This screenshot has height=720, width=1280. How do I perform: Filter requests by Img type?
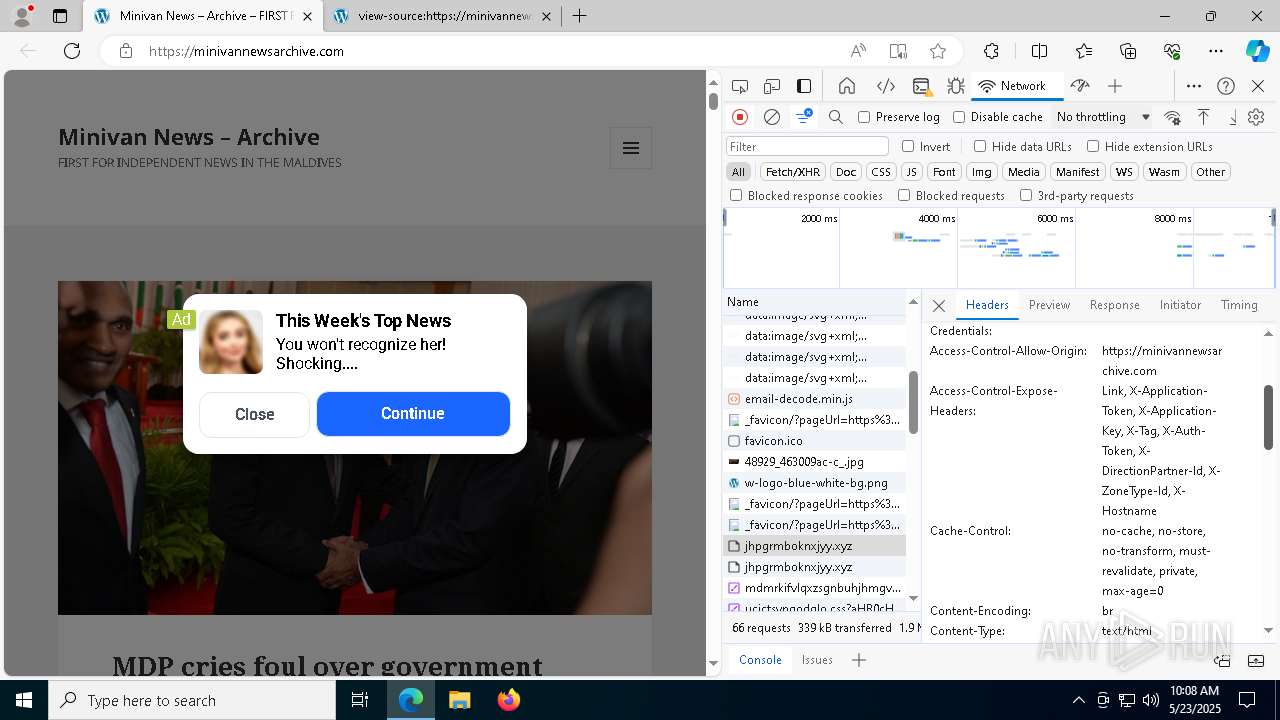(x=982, y=172)
